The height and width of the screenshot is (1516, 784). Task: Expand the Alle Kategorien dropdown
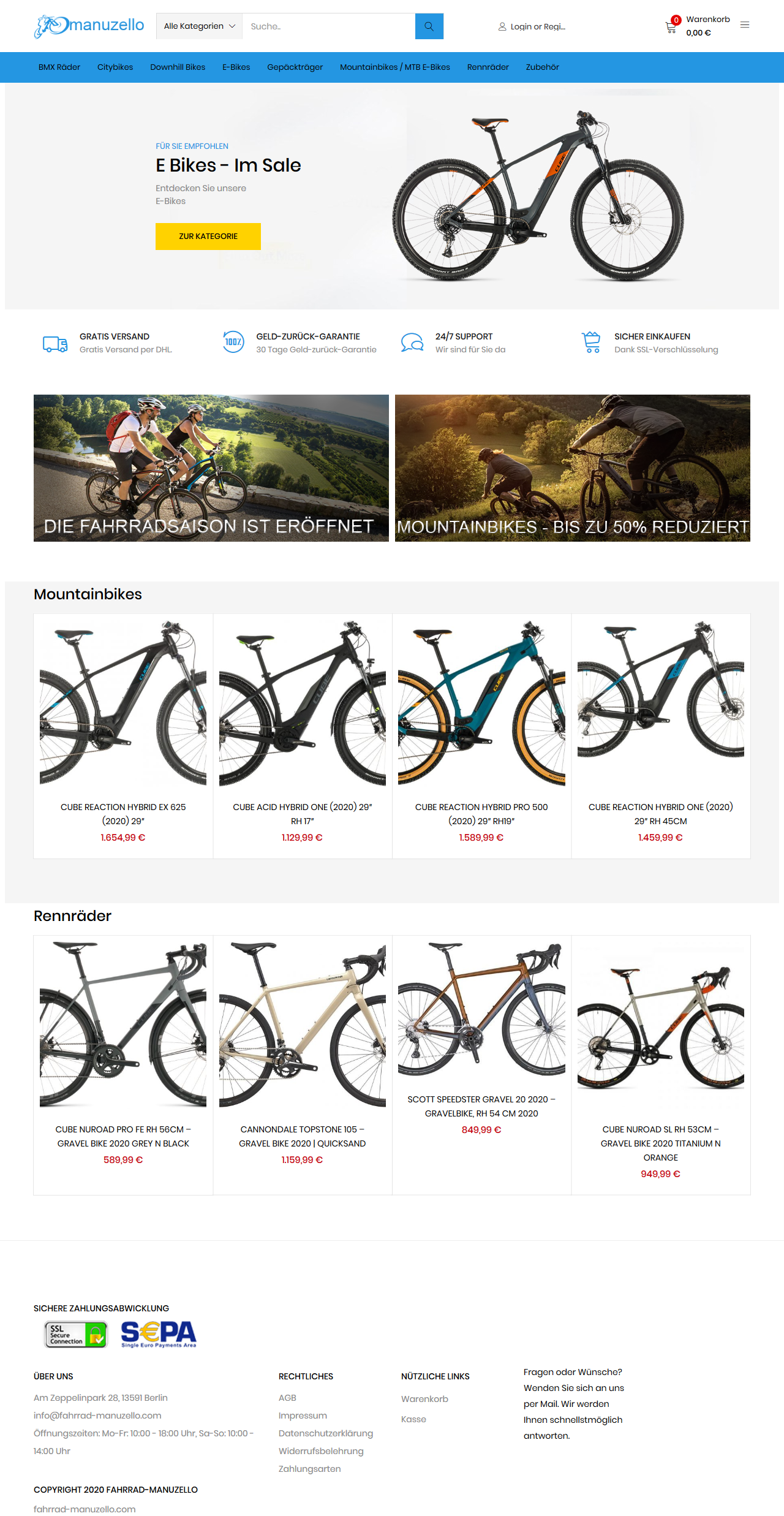point(200,26)
